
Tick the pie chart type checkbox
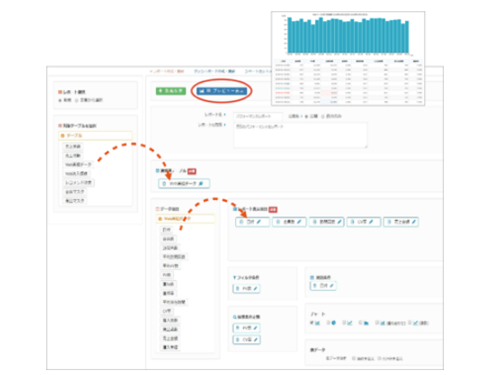click(x=328, y=323)
